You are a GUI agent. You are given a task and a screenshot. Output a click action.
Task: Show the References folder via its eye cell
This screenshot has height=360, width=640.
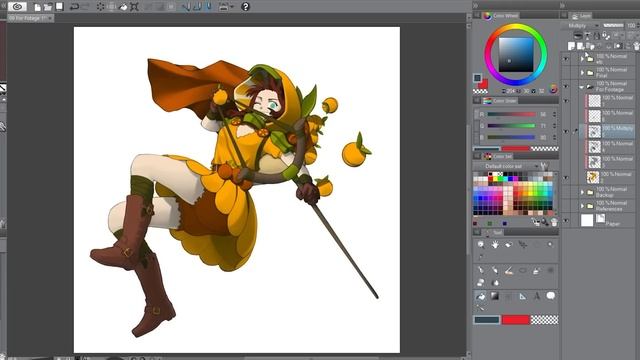point(566,206)
